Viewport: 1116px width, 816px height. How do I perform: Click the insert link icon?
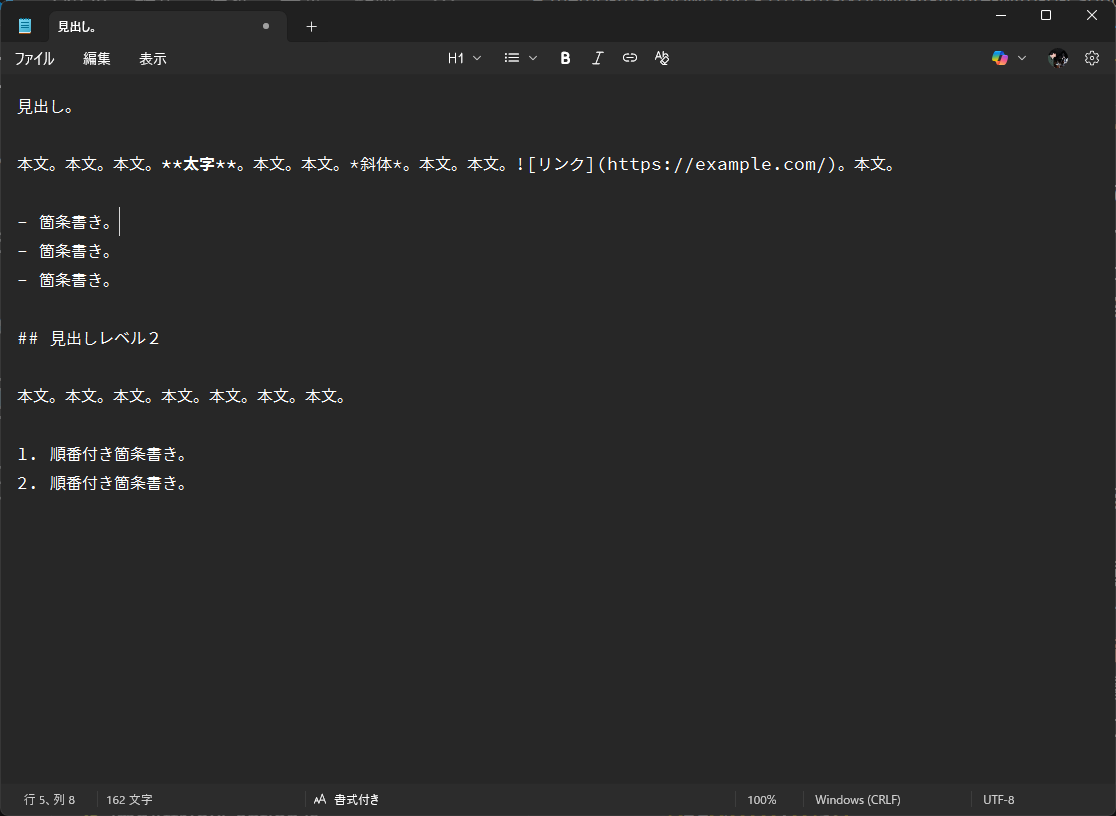[x=629, y=58]
